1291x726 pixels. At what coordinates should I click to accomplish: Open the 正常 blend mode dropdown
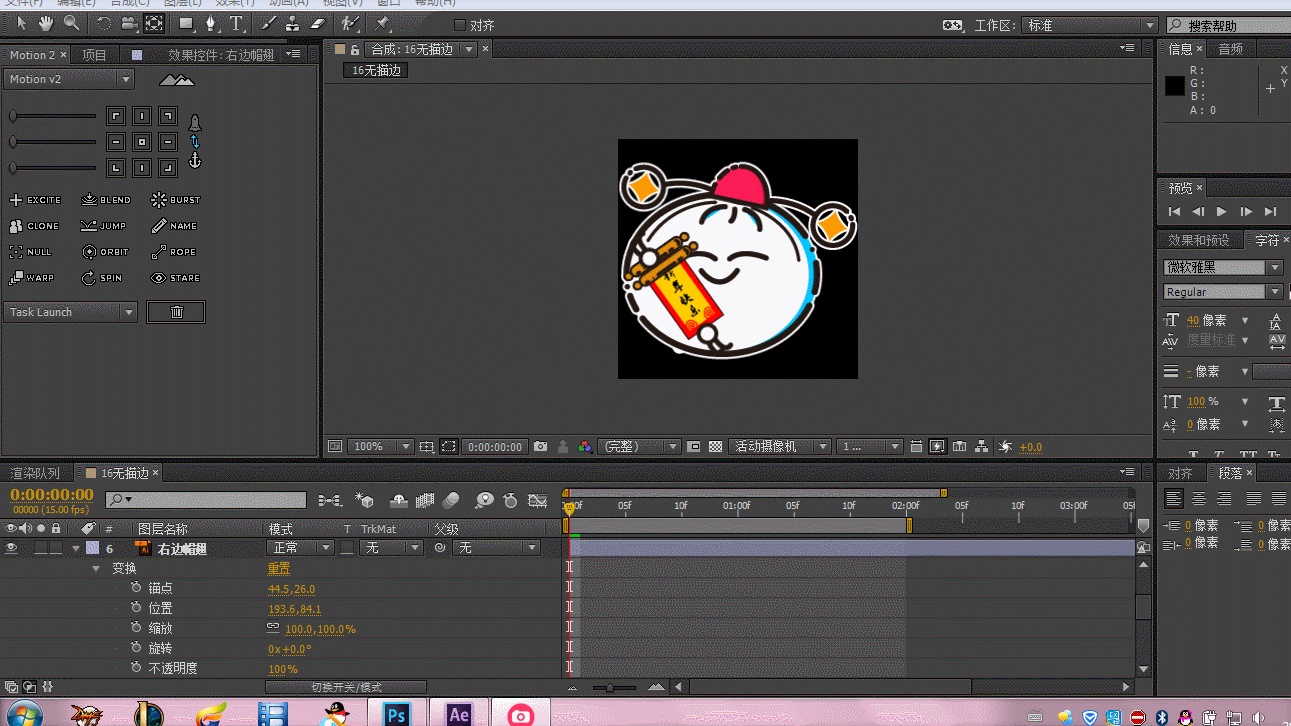tap(300, 548)
